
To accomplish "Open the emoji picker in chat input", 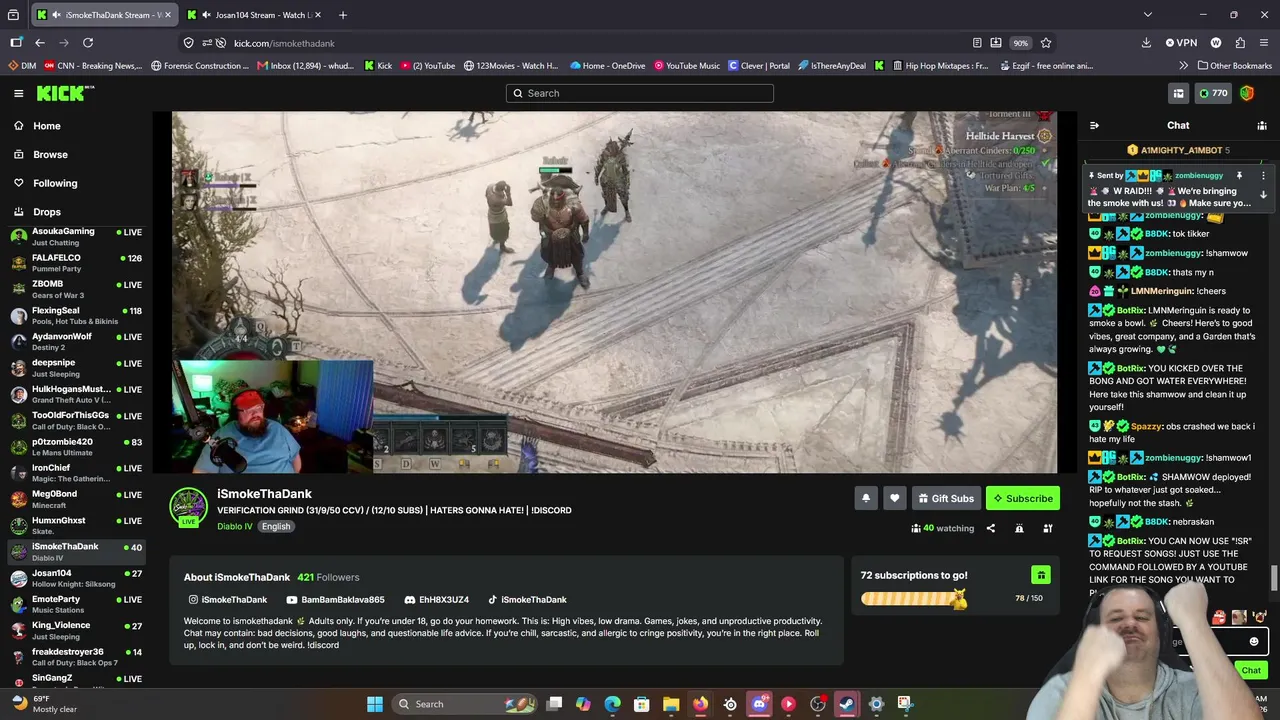I will pos(1254,642).
